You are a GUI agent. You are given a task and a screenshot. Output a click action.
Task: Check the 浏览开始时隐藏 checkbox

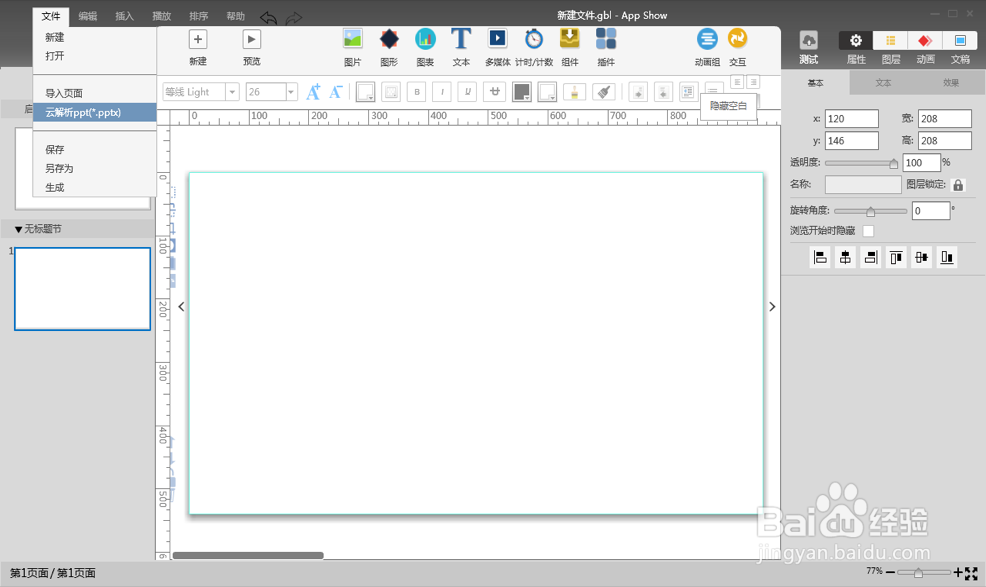(x=868, y=231)
